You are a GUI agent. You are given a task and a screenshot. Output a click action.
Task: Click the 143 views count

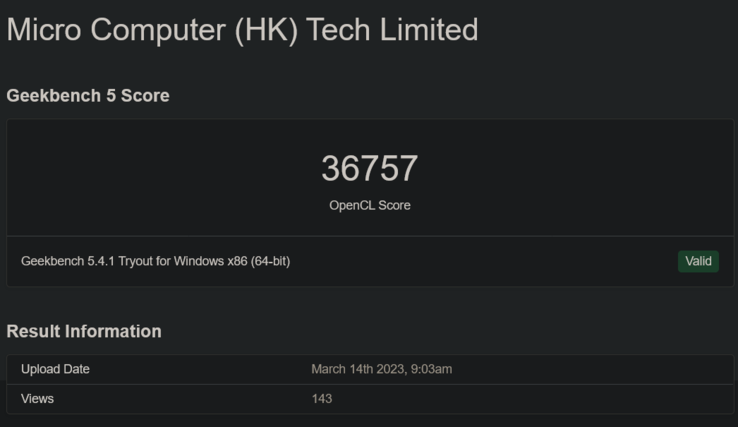(322, 398)
